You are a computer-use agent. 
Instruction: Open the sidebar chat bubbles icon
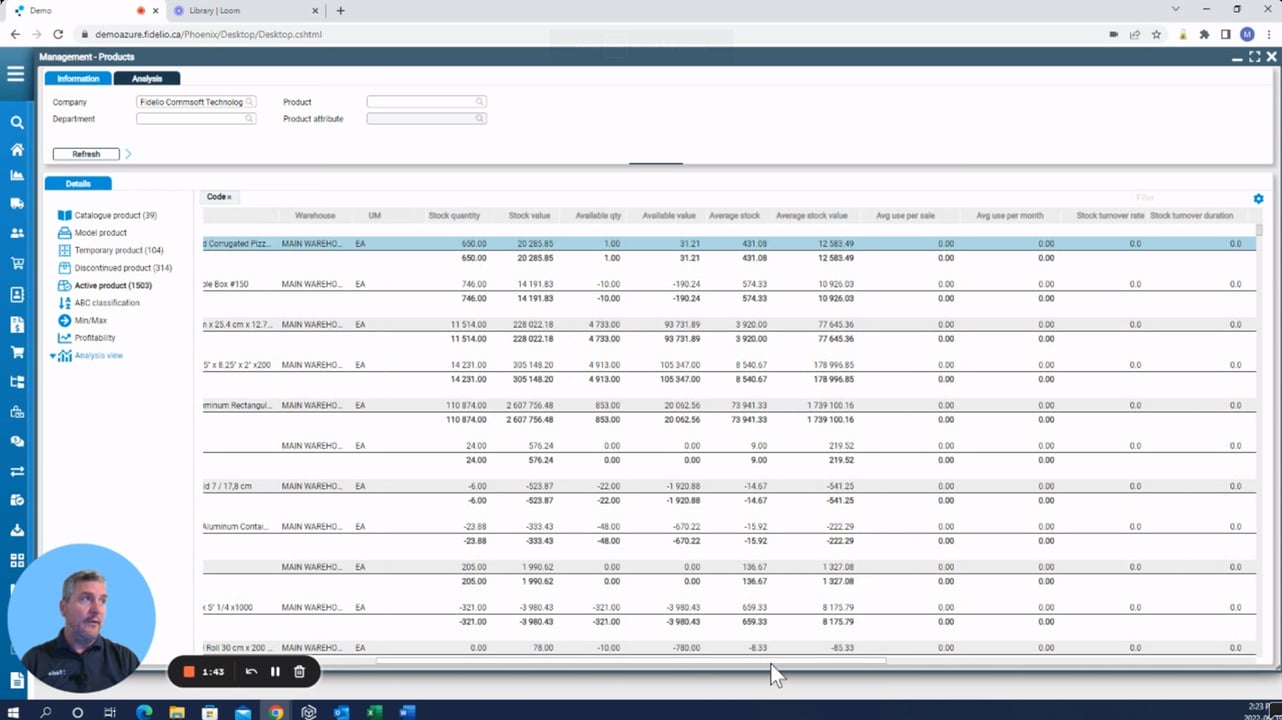(16, 441)
